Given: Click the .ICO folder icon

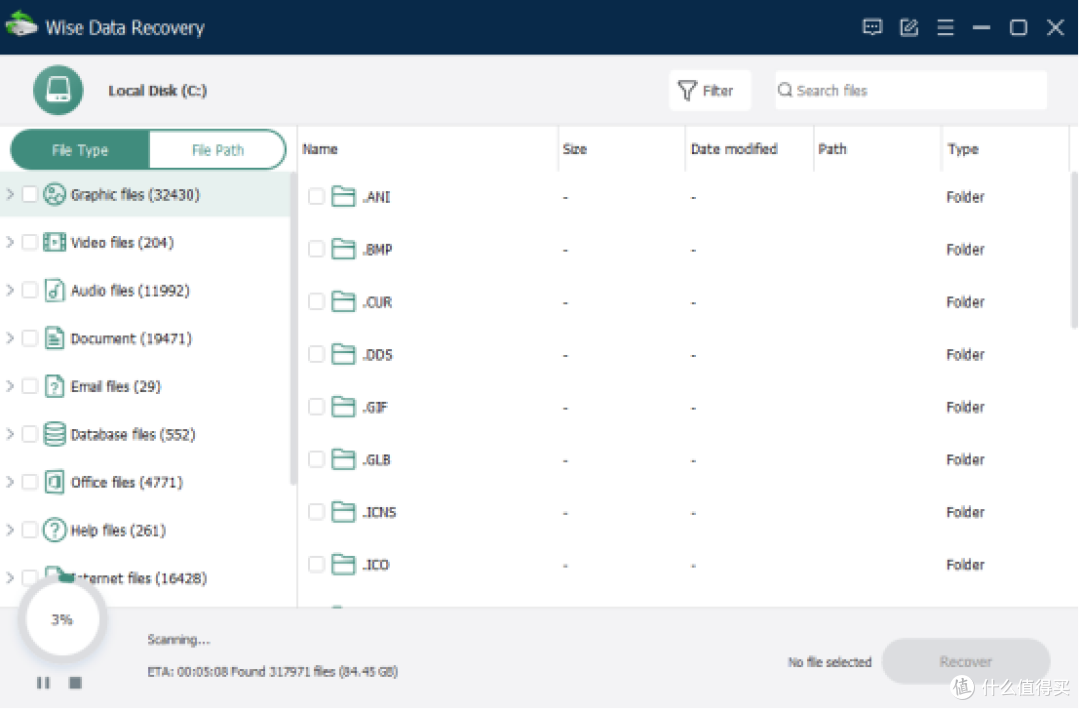Looking at the screenshot, I should point(343,565).
